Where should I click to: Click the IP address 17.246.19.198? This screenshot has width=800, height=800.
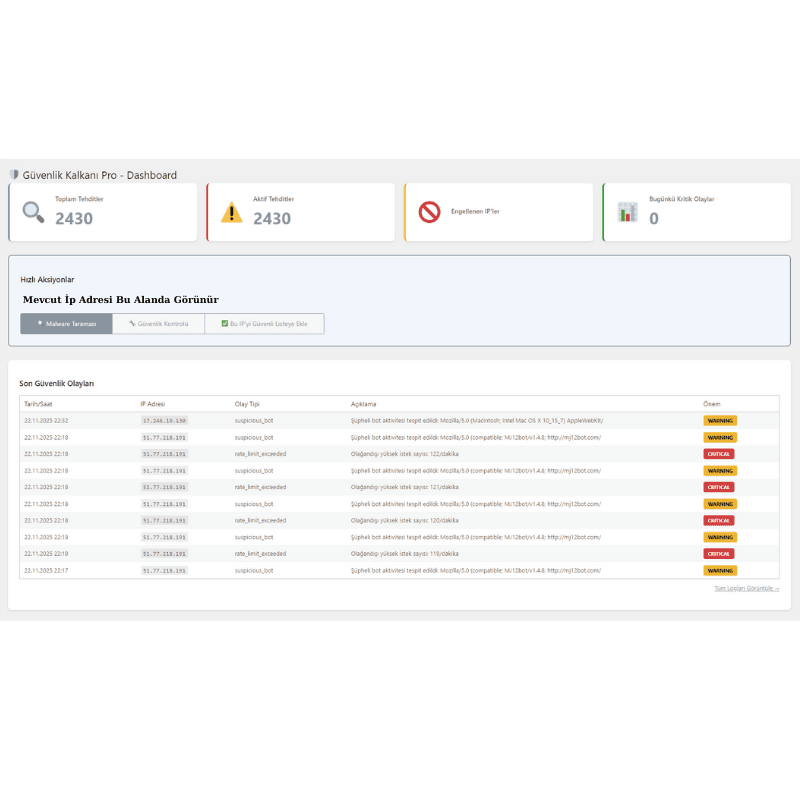pyautogui.click(x=164, y=421)
